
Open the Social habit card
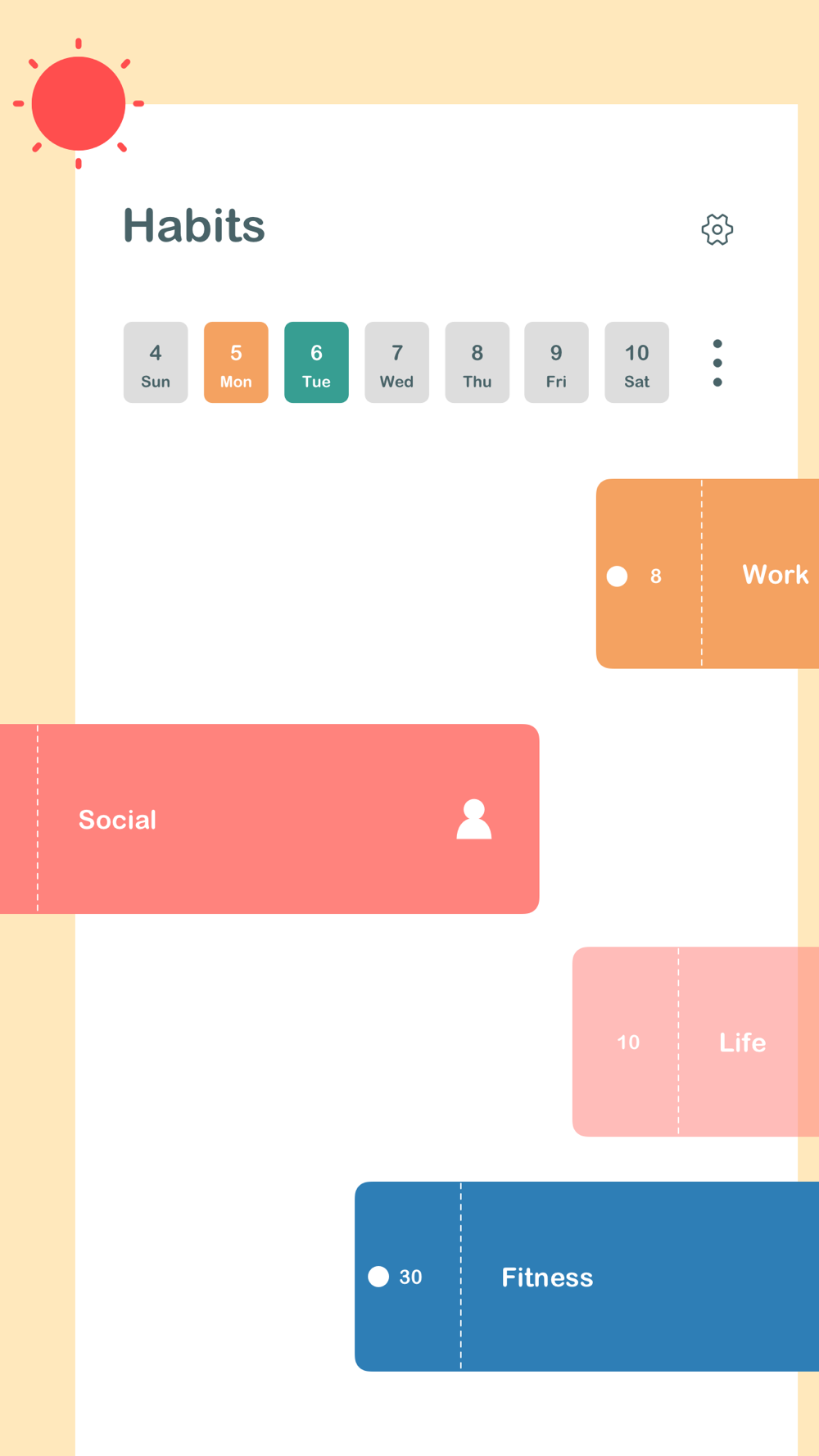tap(269, 819)
